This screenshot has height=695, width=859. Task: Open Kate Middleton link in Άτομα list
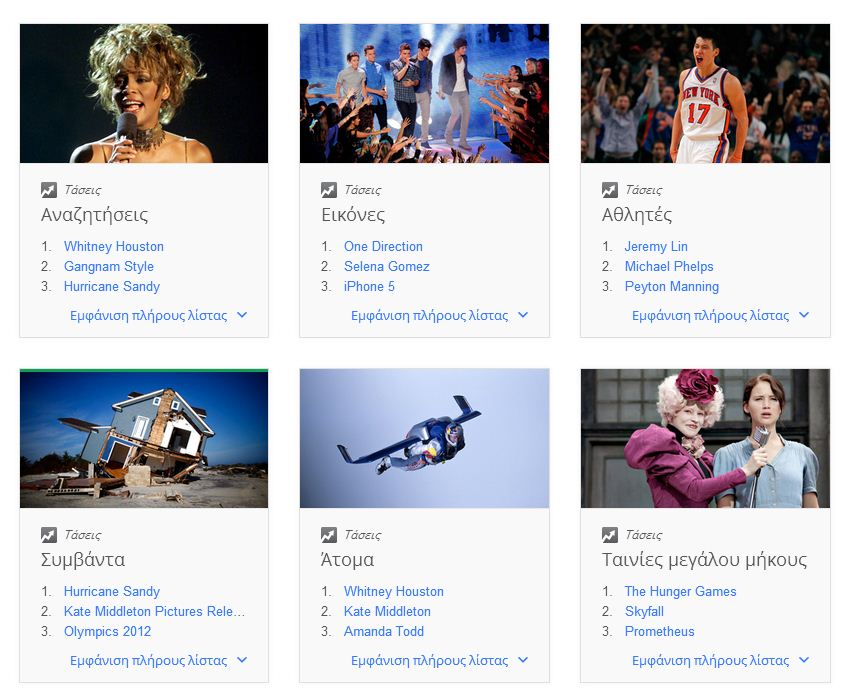coord(387,611)
